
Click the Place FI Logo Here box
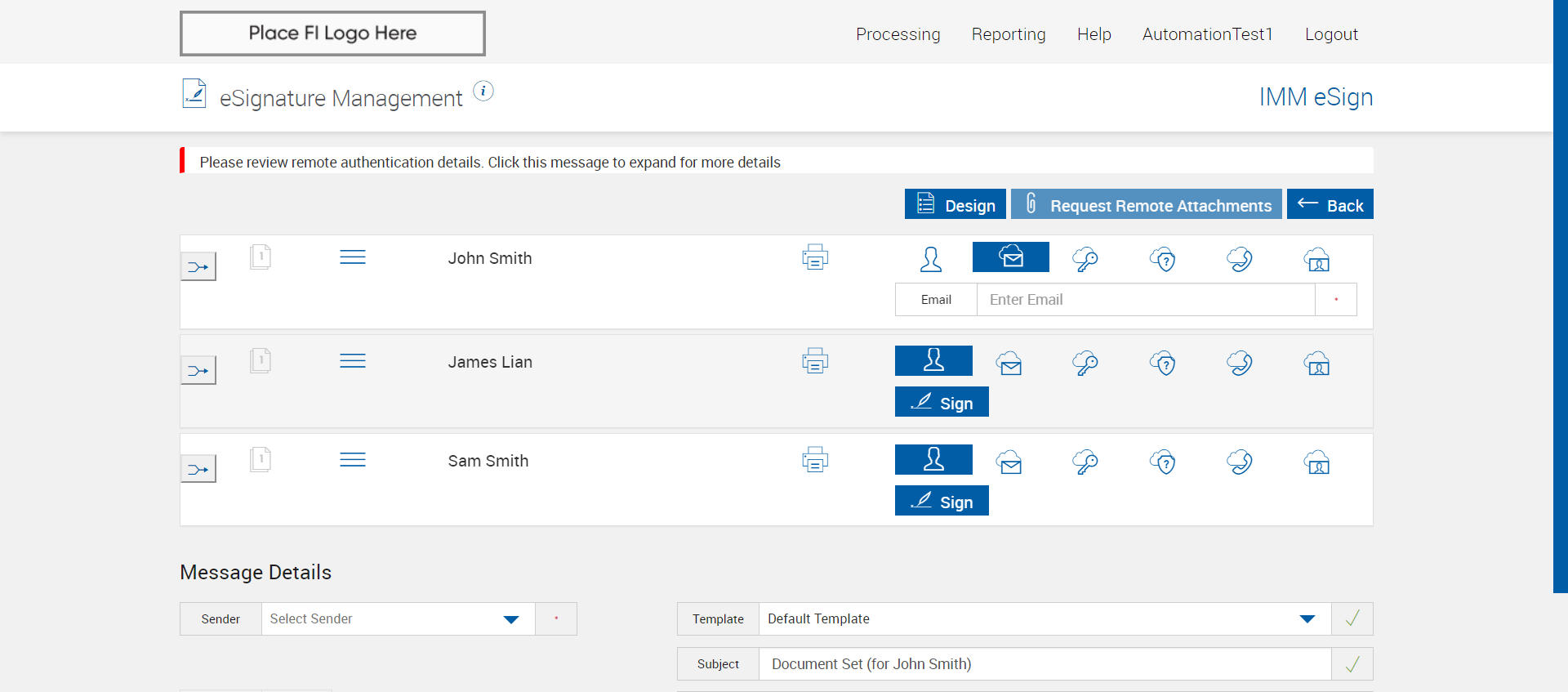pyautogui.click(x=332, y=33)
